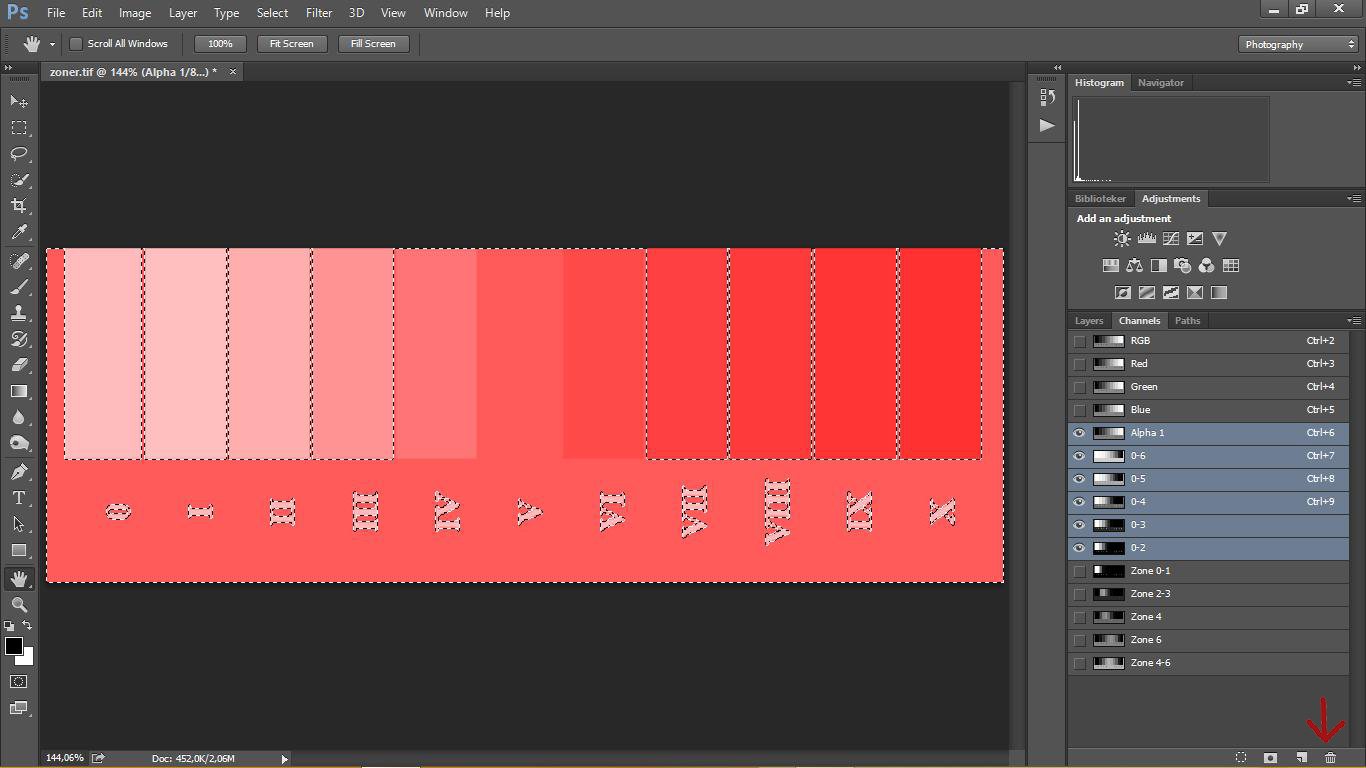Image resolution: width=1366 pixels, height=768 pixels.
Task: Open the Filter menu
Action: click(318, 13)
